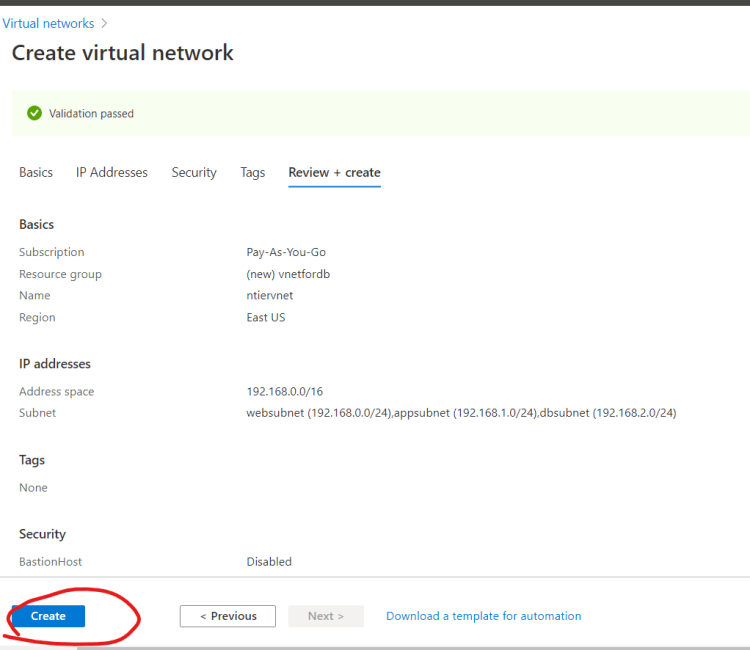The image size is (750, 650).
Task: Click the IP addresses section heading
Action: coord(55,364)
